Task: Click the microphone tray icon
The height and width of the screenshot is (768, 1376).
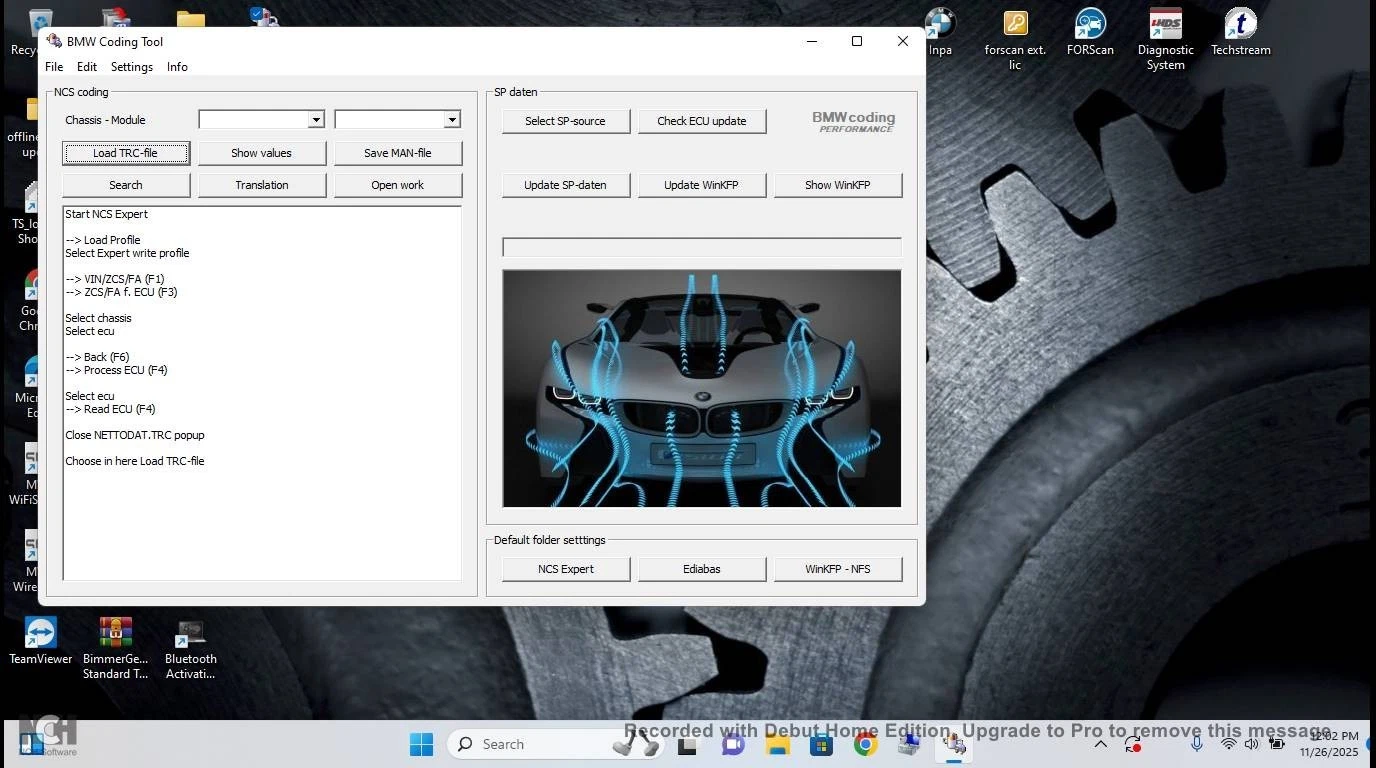Action: (1197, 744)
